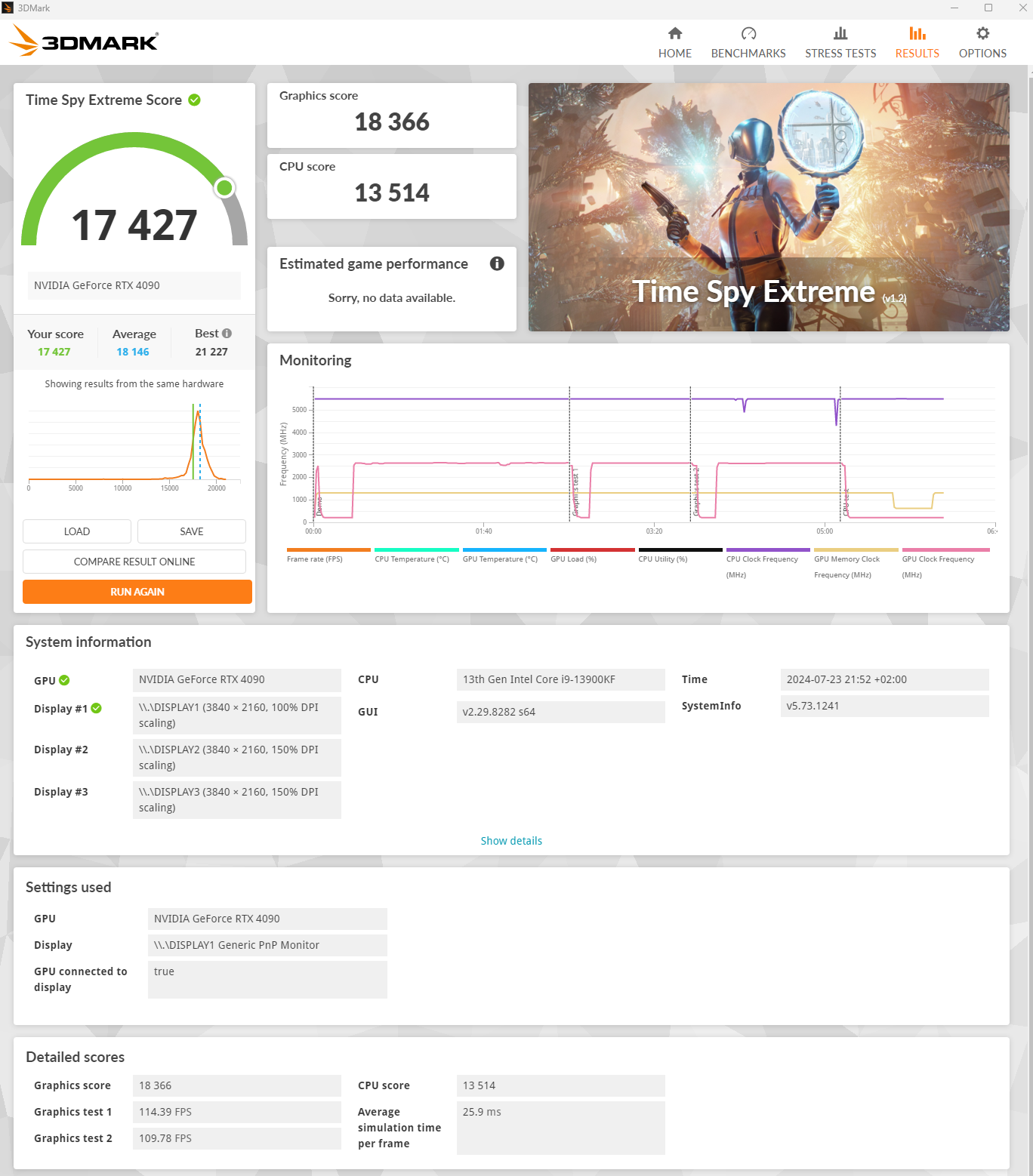Click the Monitoring frequency graph
Viewport: 1033px width, 1176px height.
tap(653, 454)
